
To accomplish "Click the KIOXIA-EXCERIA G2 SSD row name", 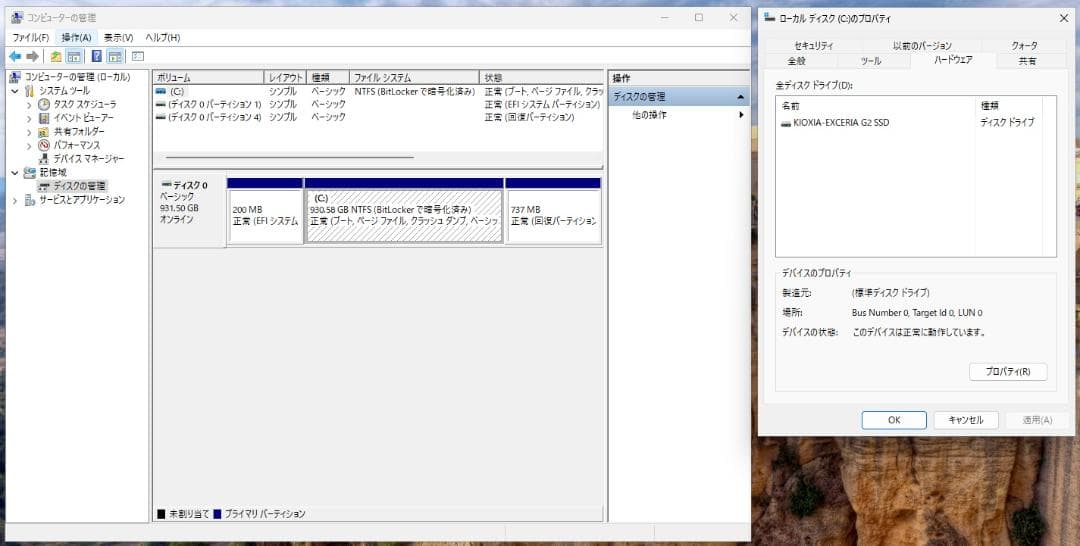I will (840, 123).
